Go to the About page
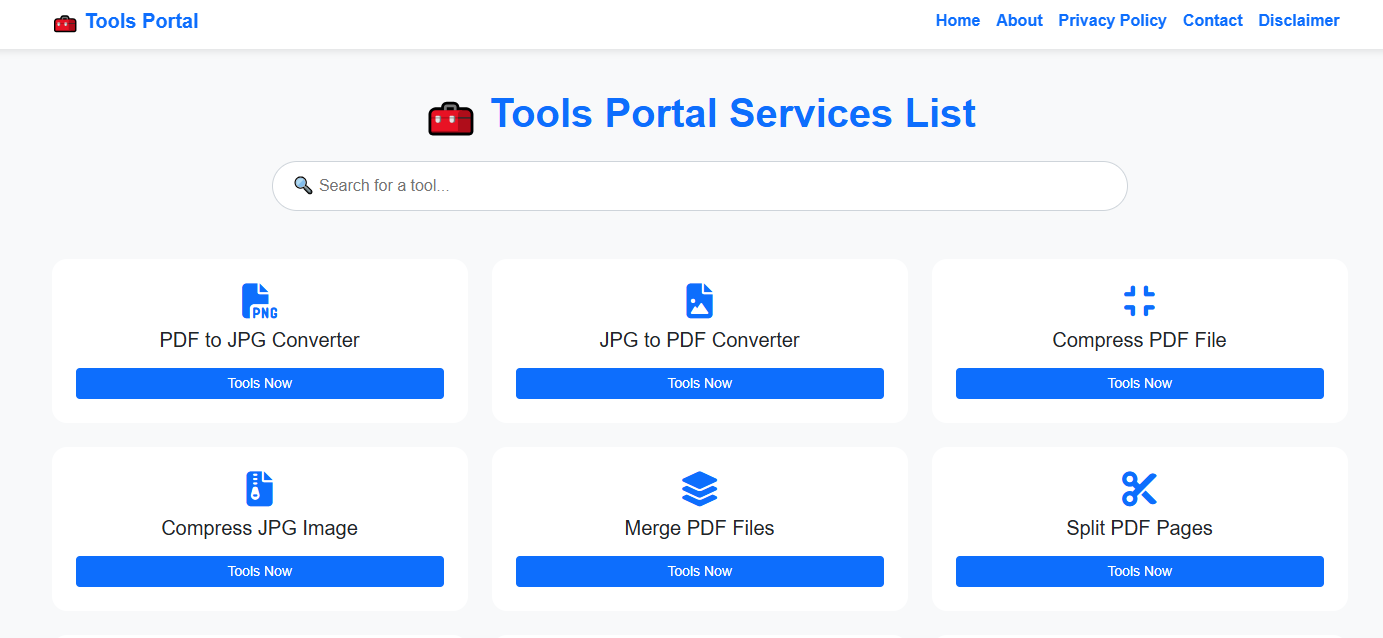Viewport: 1383px width, 638px height. (1019, 21)
